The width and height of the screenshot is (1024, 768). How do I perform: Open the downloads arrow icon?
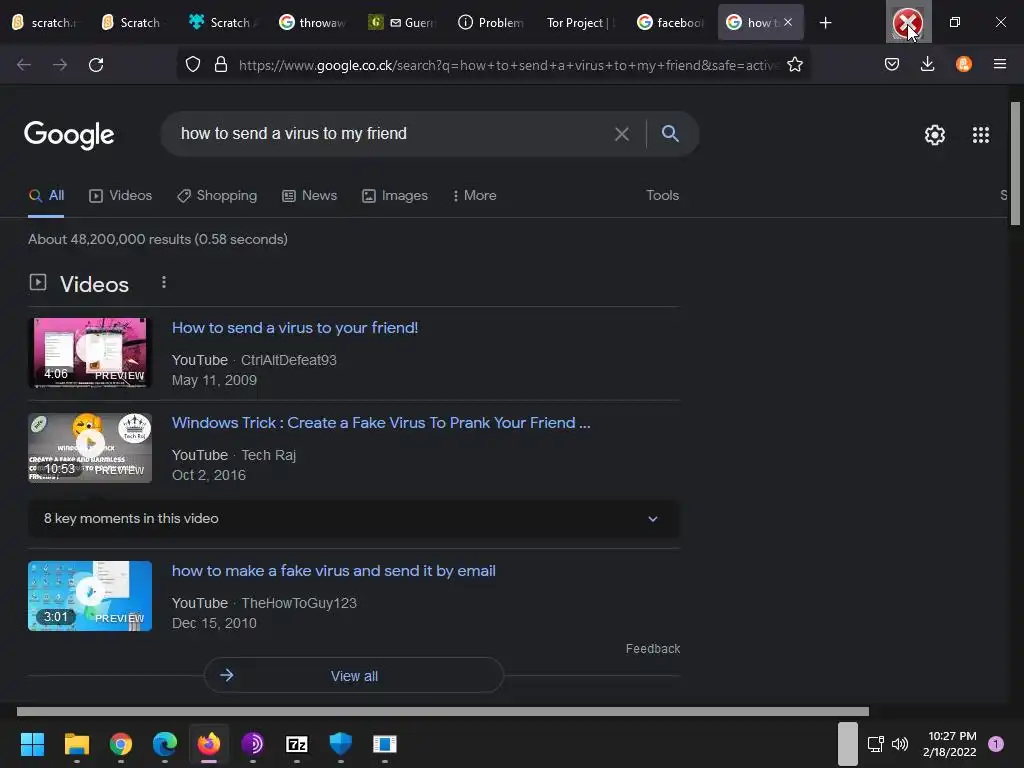927,64
